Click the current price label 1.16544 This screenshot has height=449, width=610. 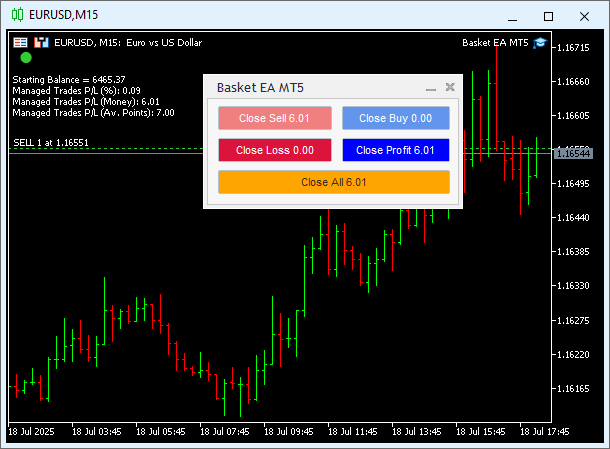tap(573, 154)
